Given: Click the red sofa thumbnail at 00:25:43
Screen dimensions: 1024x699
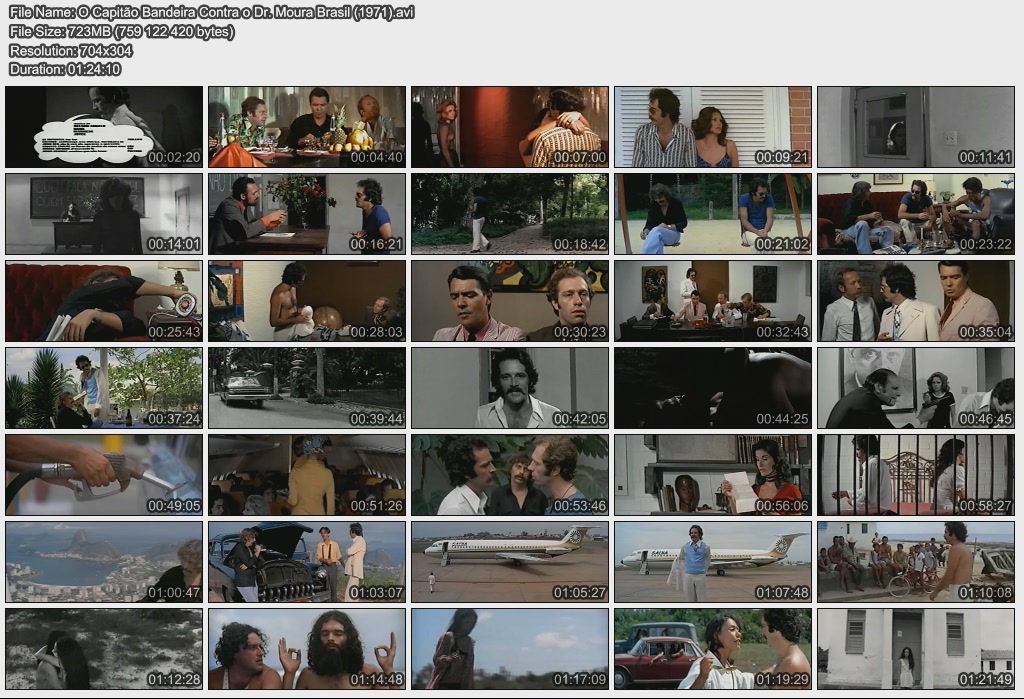Looking at the screenshot, I should coord(104,301).
